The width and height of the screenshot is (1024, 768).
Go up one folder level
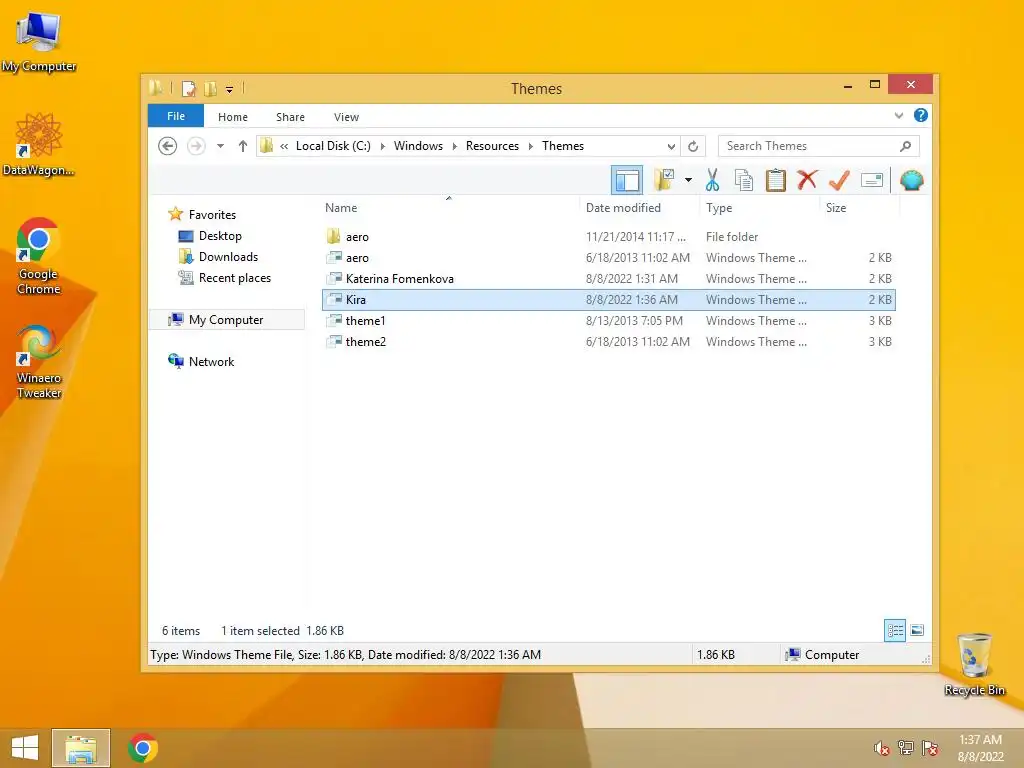tap(242, 146)
